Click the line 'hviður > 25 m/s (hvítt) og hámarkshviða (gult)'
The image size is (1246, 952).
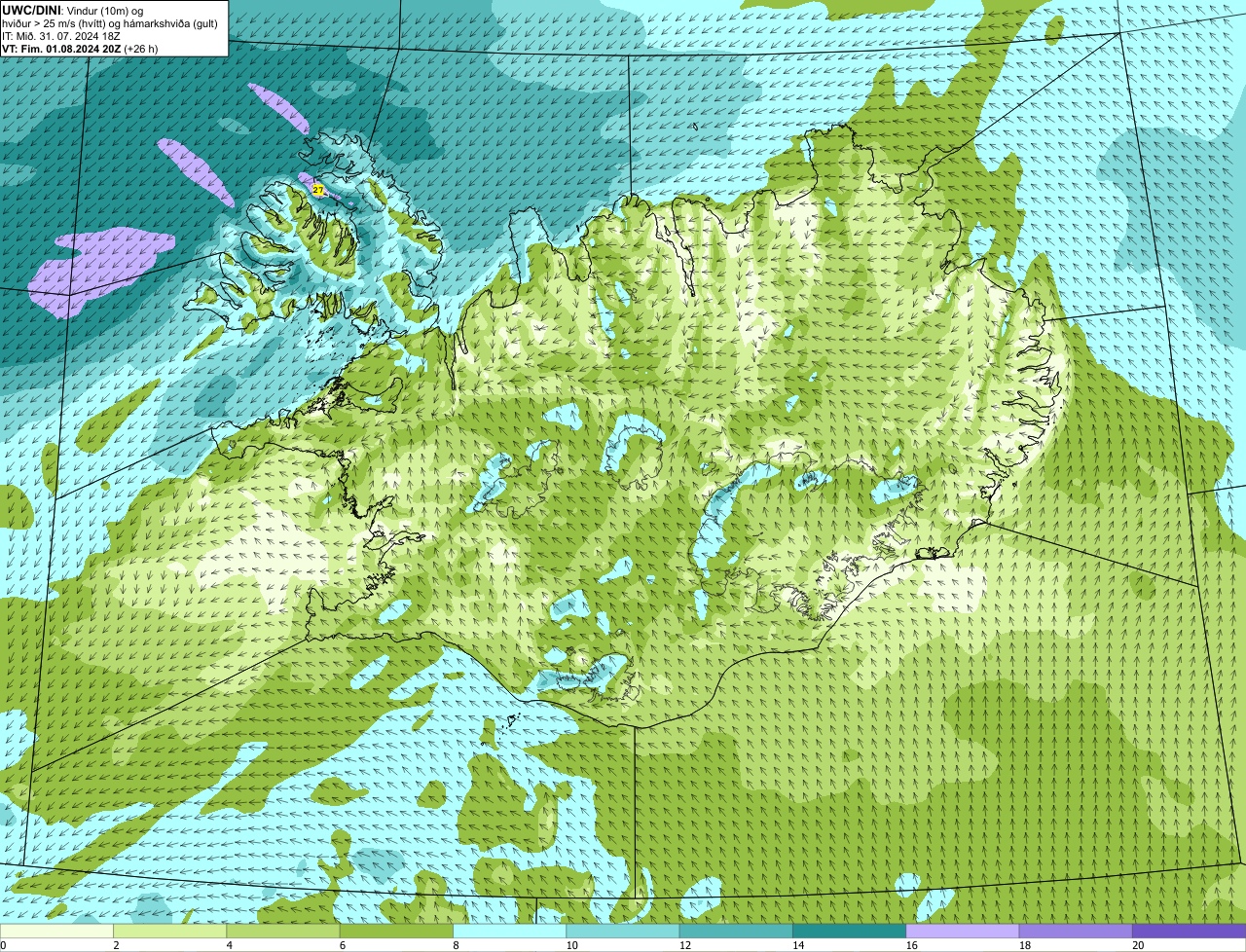110,22
